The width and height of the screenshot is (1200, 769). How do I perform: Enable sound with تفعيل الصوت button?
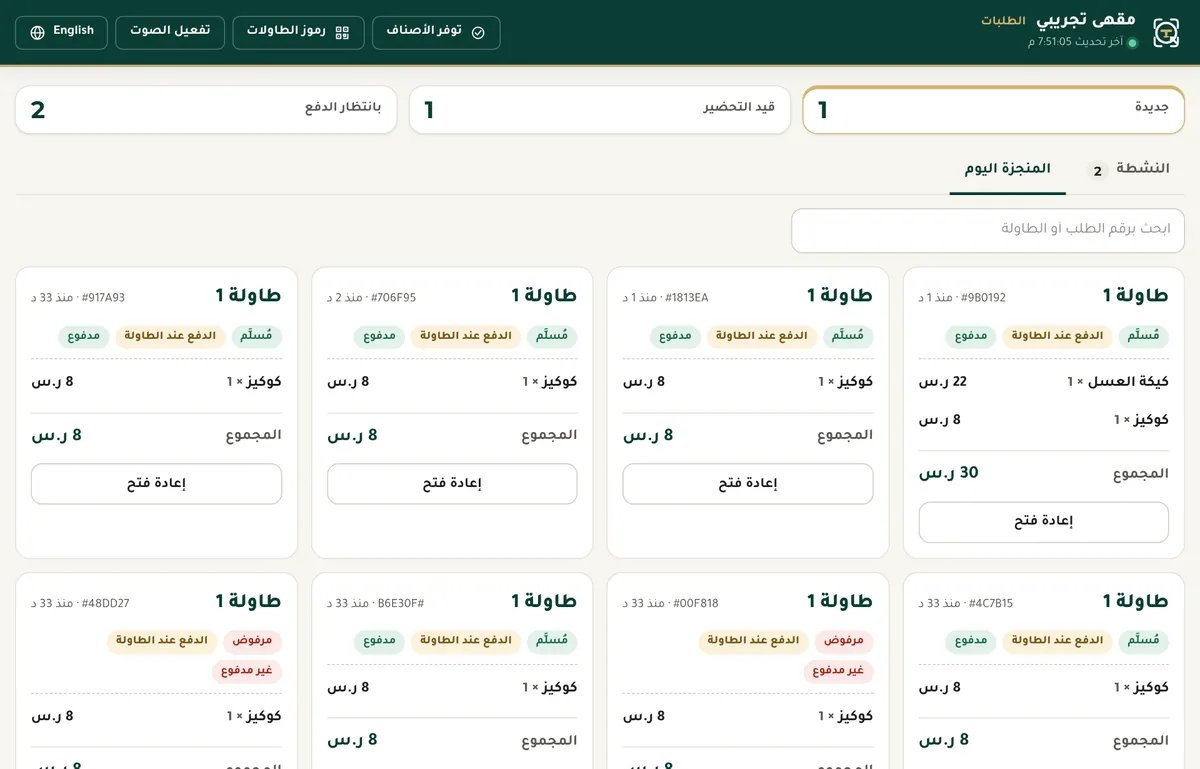170,32
